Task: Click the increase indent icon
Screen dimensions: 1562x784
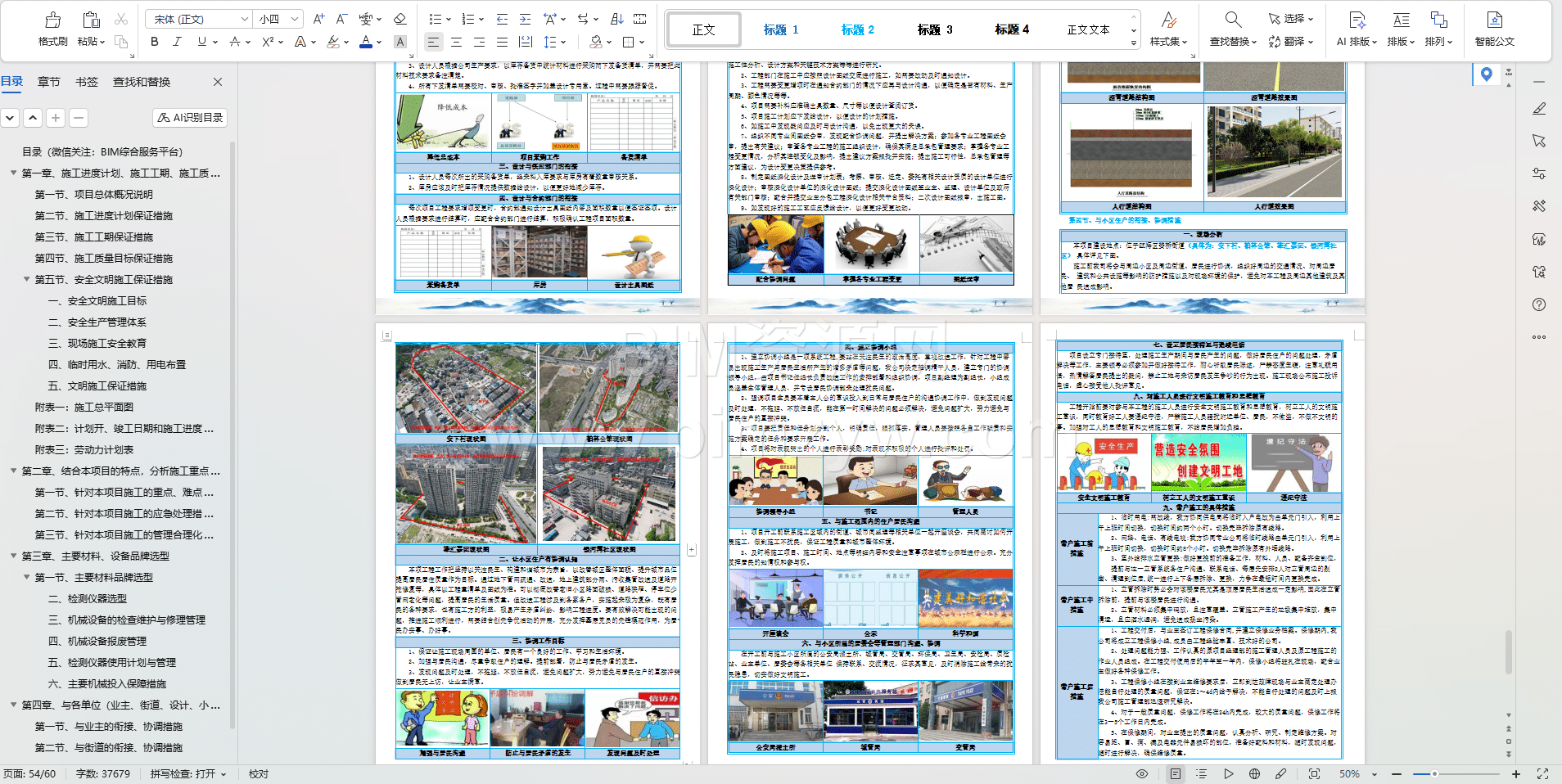Action: coord(525,19)
